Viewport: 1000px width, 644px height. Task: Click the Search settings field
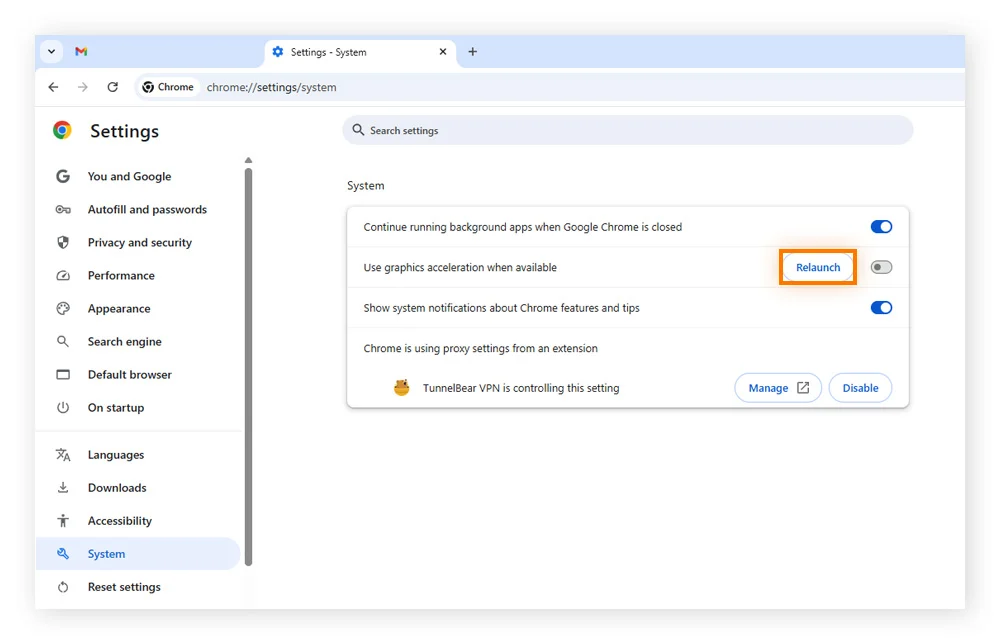coord(627,131)
